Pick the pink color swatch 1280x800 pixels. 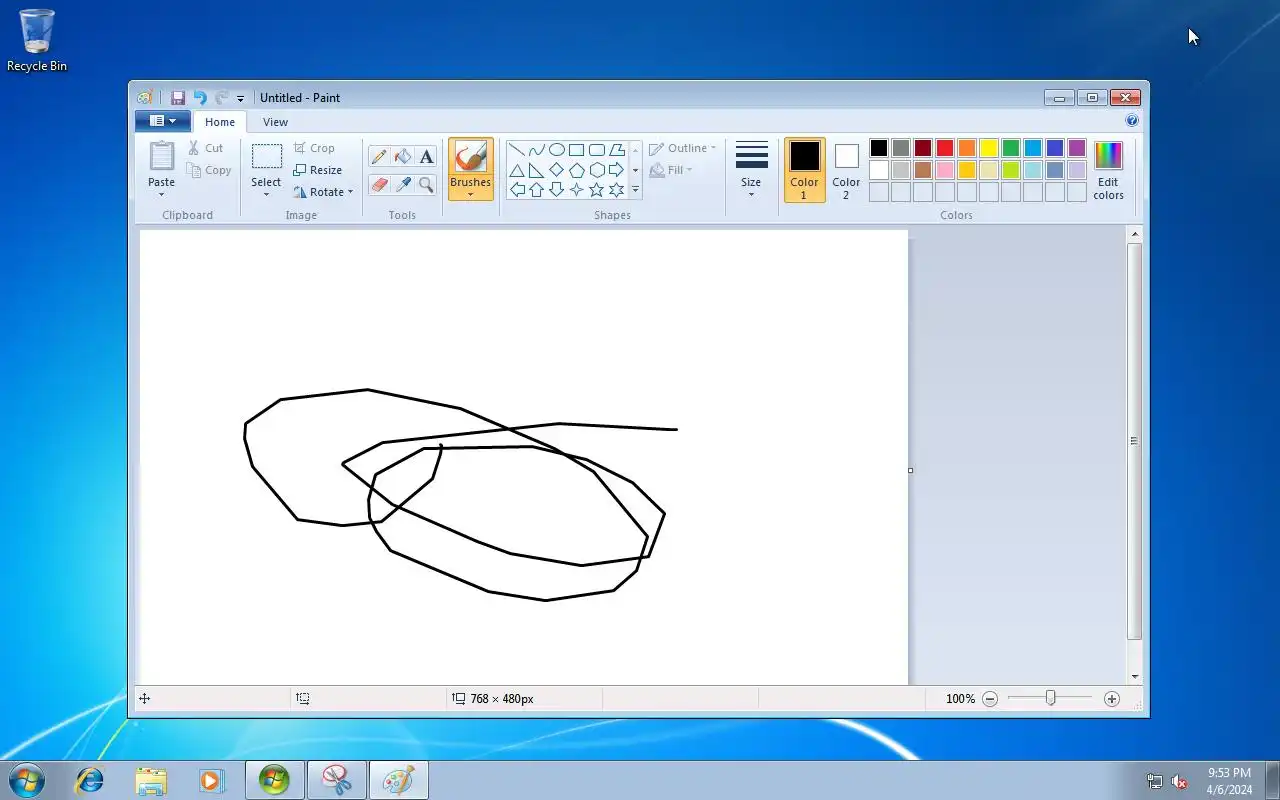945,170
